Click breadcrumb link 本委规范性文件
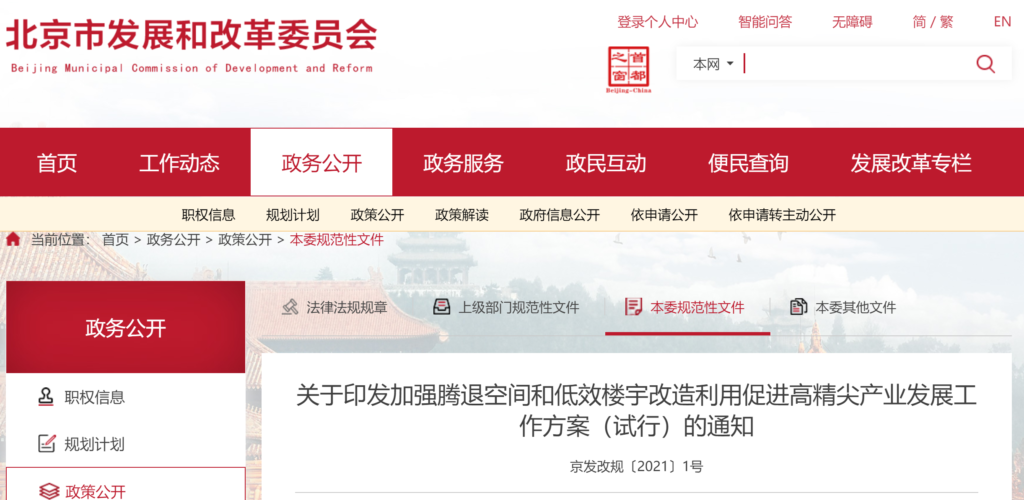1024x500 pixels. [x=336, y=240]
